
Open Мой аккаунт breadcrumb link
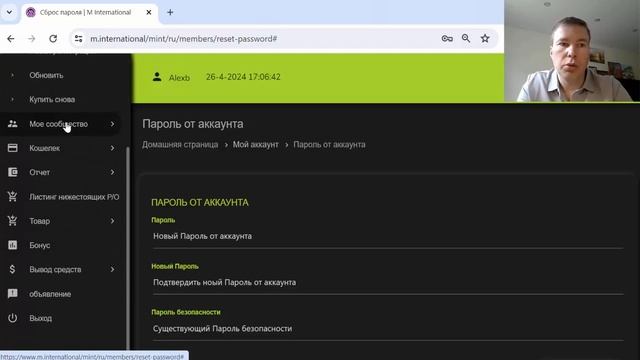pyautogui.click(x=256, y=144)
